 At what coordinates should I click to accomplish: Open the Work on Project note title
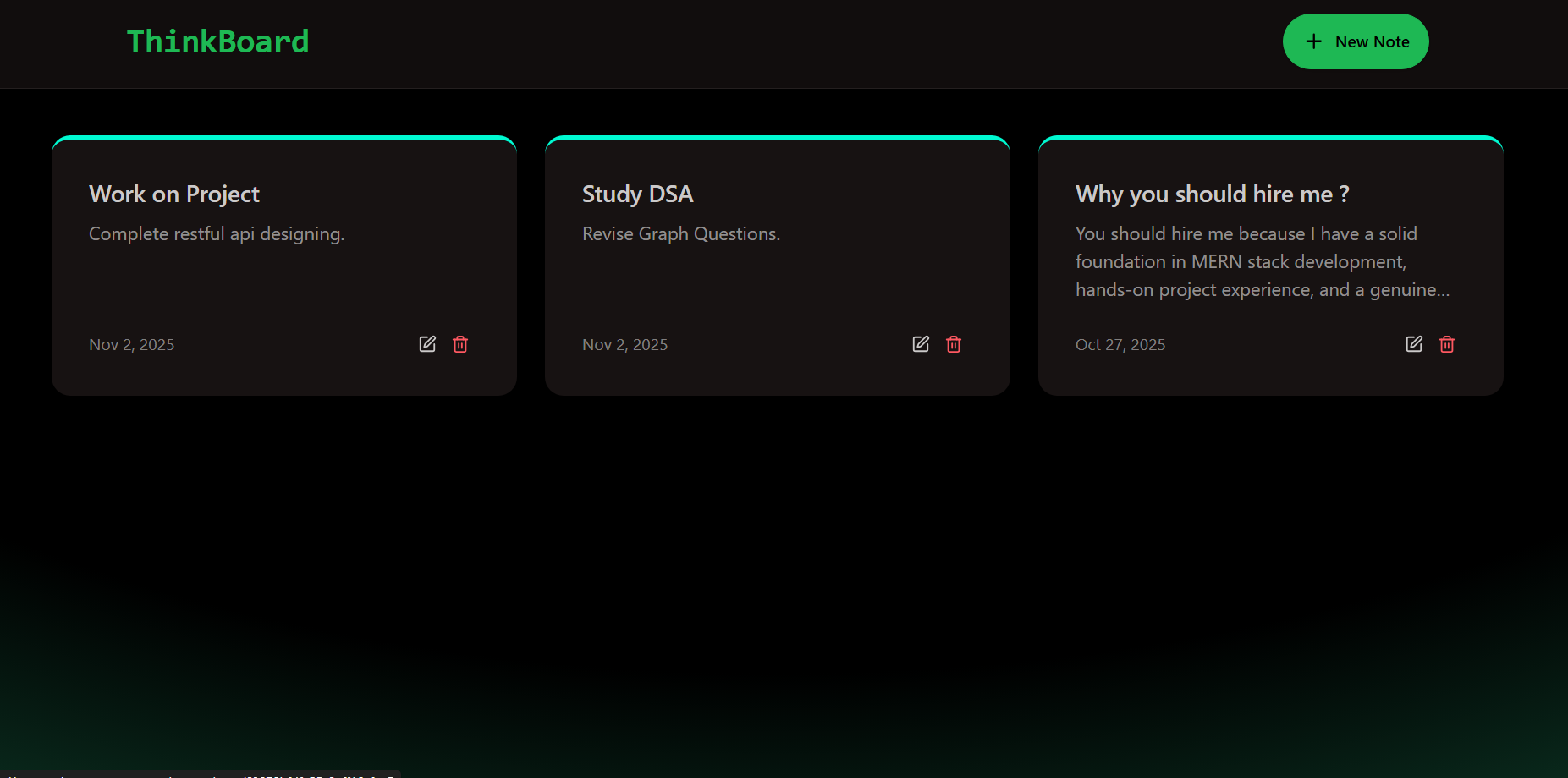[x=174, y=194]
